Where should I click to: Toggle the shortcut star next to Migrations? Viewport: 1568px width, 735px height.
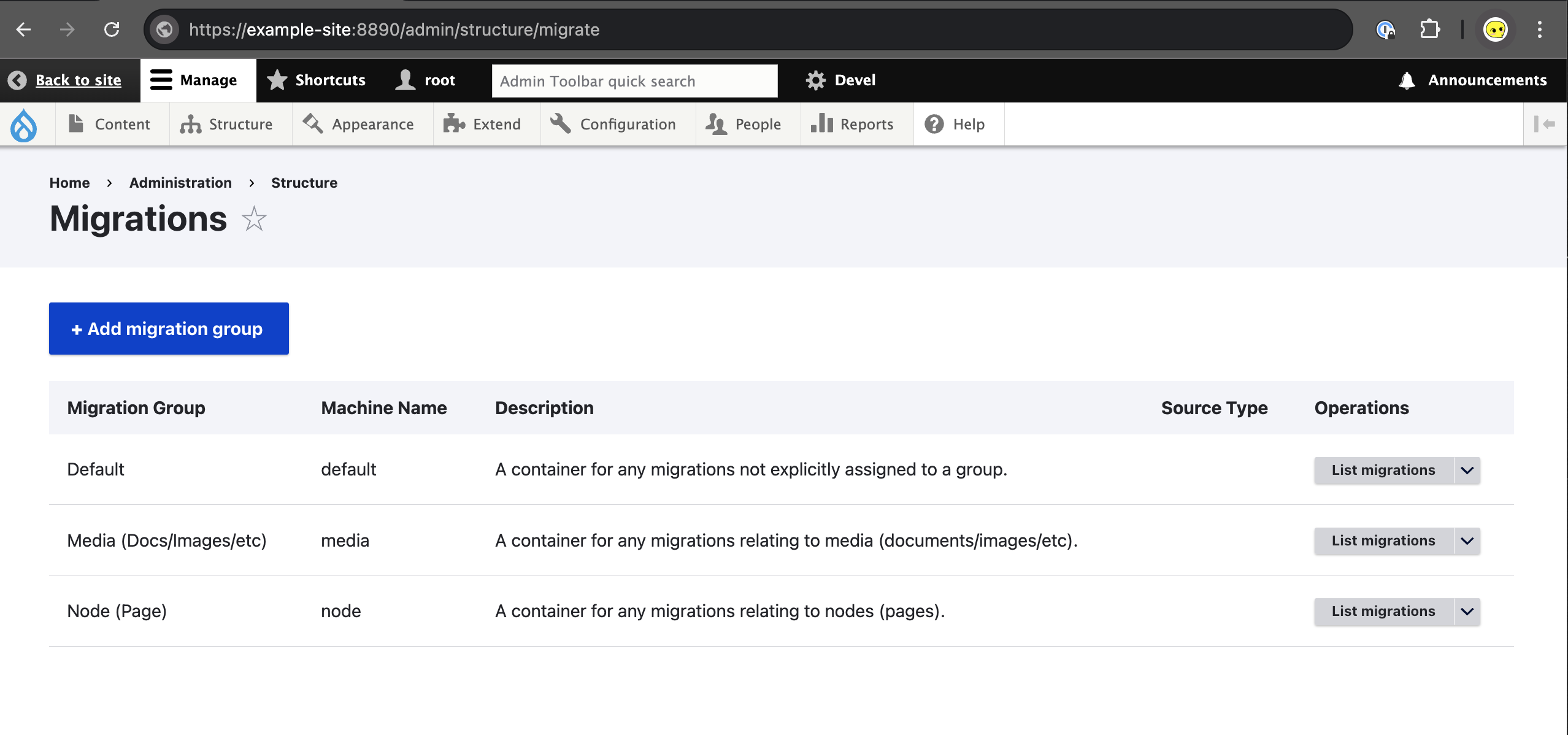click(254, 219)
